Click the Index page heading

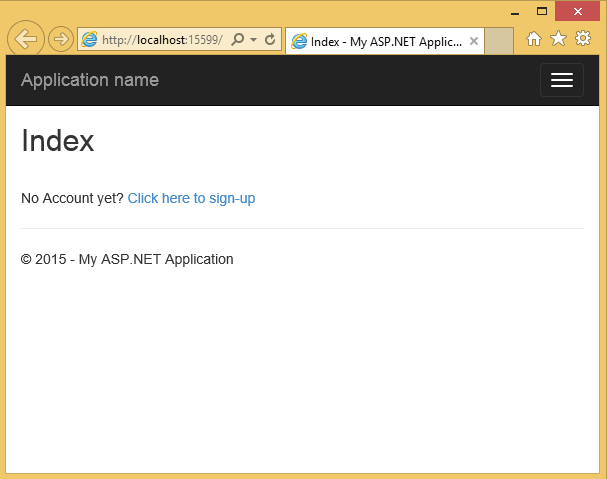coord(58,141)
